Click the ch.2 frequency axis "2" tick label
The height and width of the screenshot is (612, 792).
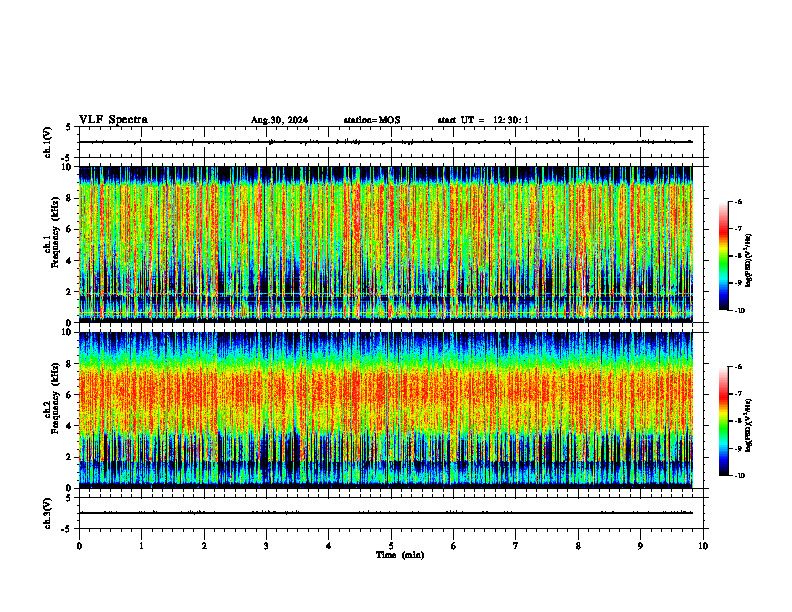(70, 457)
